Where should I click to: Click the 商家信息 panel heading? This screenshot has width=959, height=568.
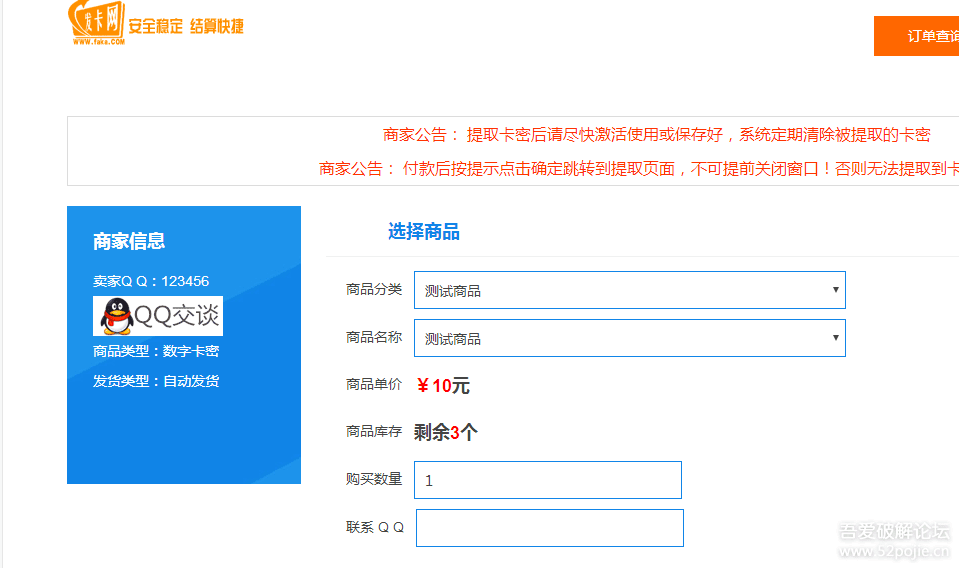click(x=129, y=241)
